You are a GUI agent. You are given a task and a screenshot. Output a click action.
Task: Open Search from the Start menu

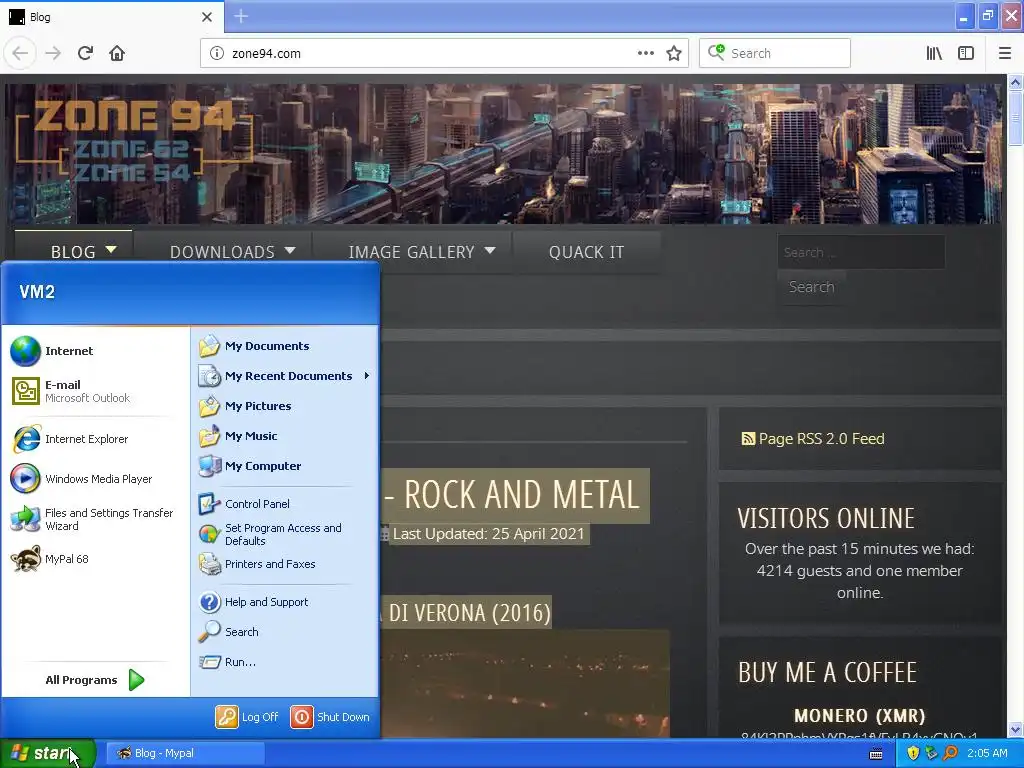tap(284, 632)
